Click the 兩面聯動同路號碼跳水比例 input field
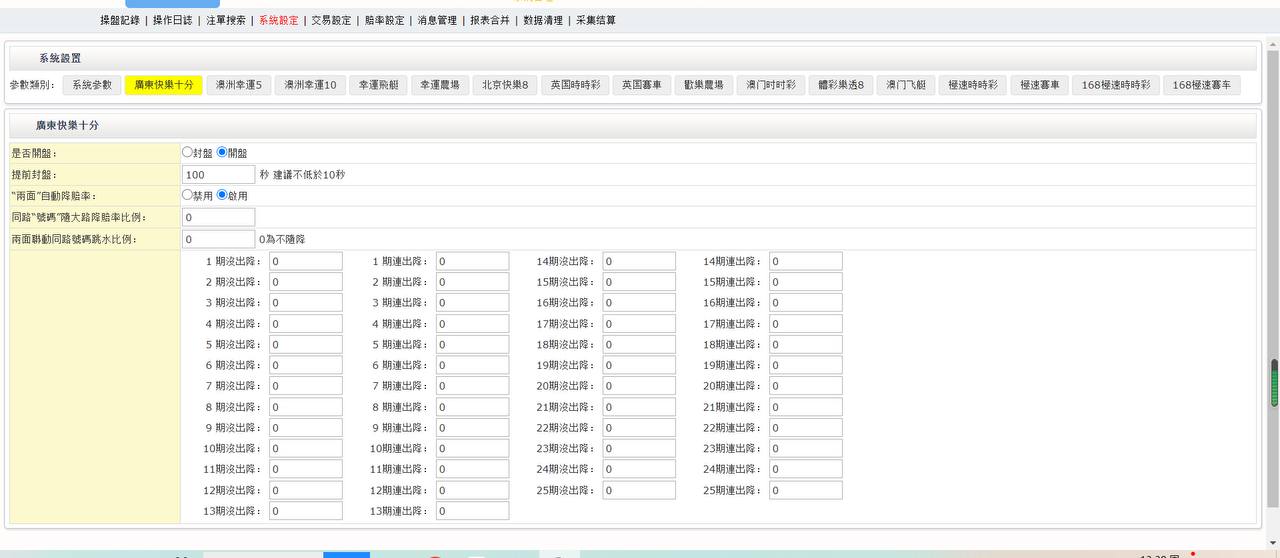Image resolution: width=1280 pixels, height=558 pixels. tap(218, 239)
